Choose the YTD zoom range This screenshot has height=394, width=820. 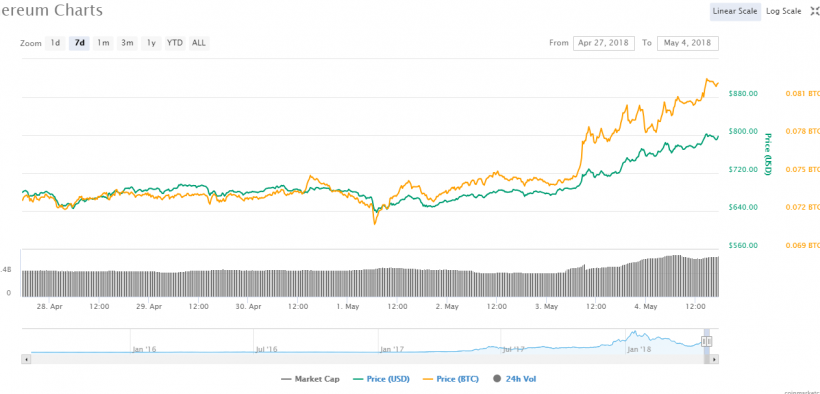(x=175, y=43)
